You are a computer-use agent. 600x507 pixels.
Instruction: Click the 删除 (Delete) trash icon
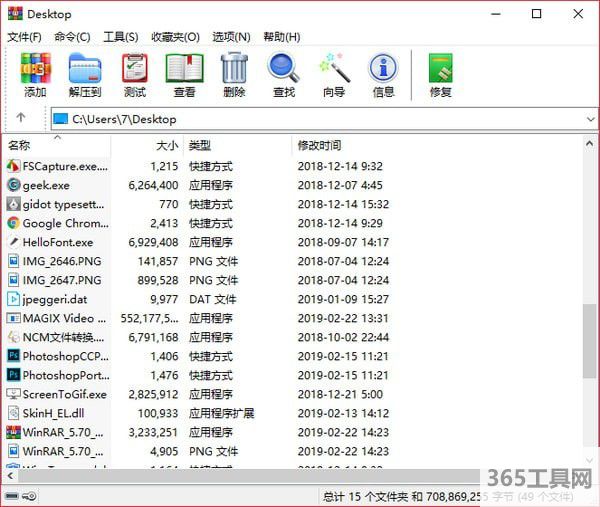[x=234, y=70]
